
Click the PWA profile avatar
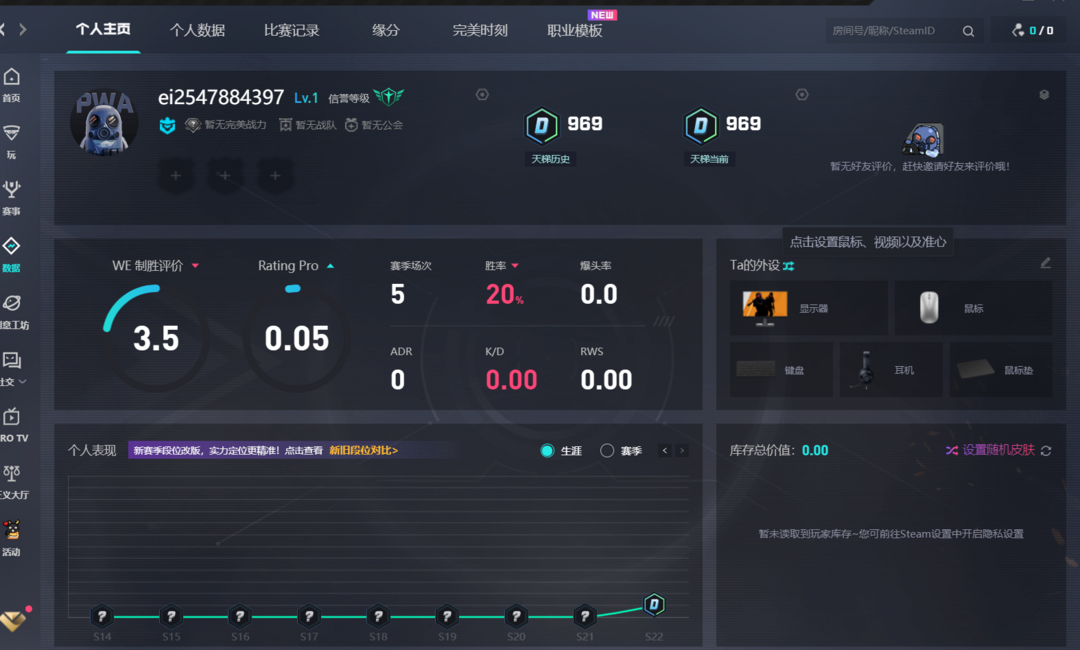tap(103, 123)
